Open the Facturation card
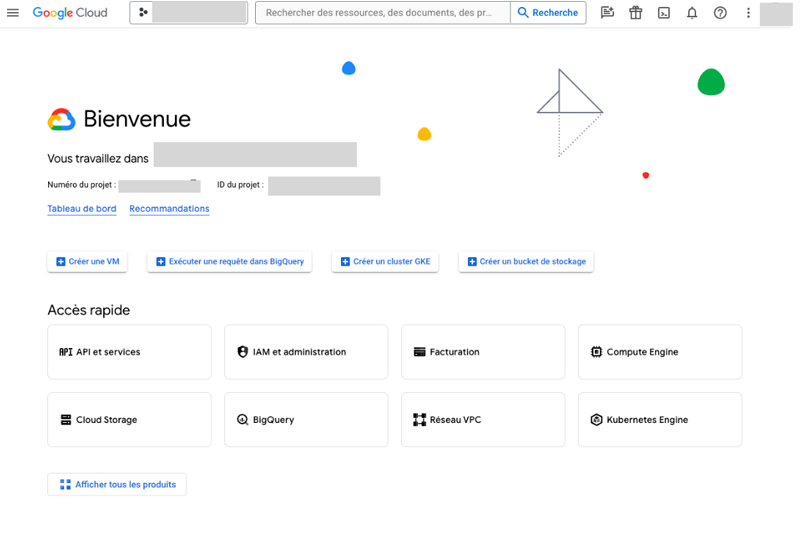 [x=483, y=352]
